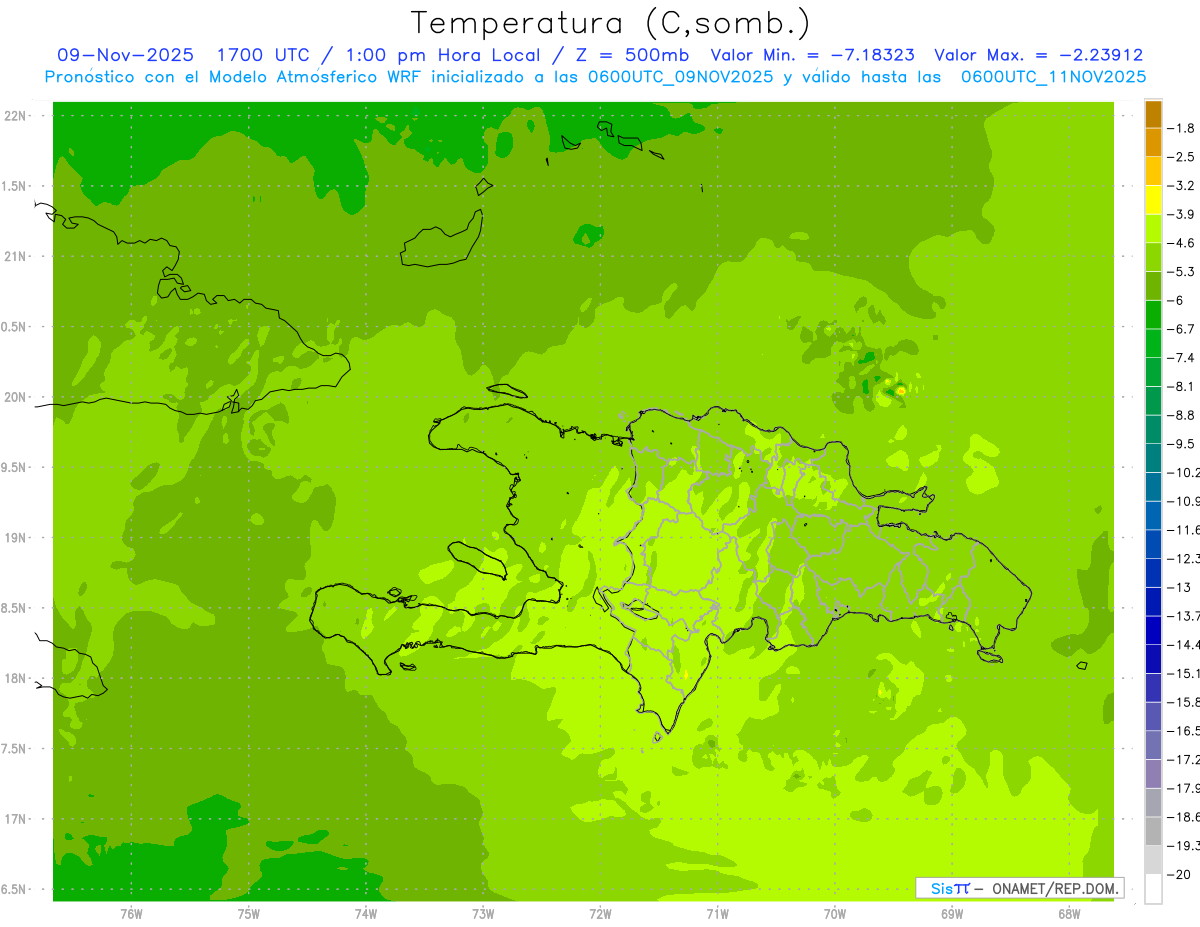Select the '19N' latitude axis label
This screenshot has height=927, width=1200.
click(x=16, y=538)
